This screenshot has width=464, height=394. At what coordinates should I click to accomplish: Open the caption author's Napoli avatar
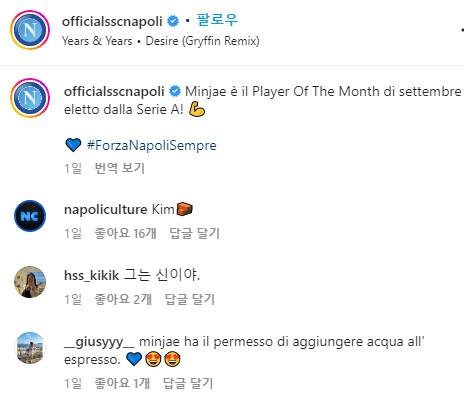(30, 98)
